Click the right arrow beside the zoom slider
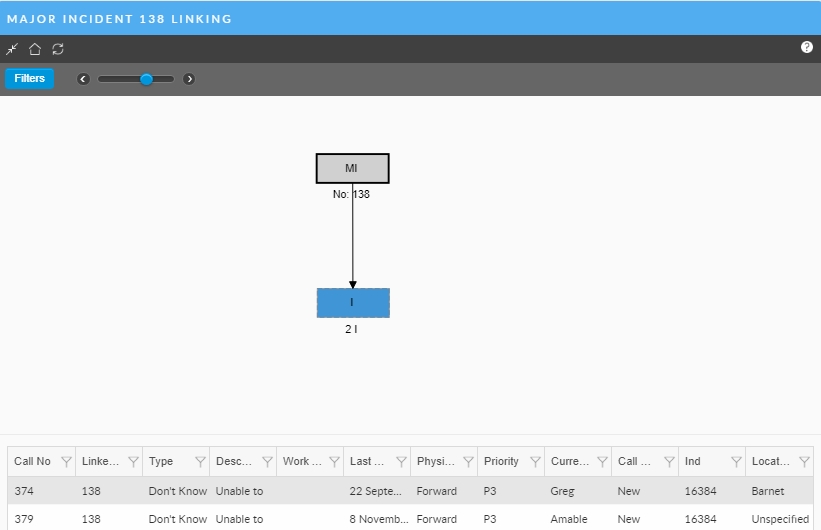This screenshot has width=821, height=530. (x=189, y=79)
